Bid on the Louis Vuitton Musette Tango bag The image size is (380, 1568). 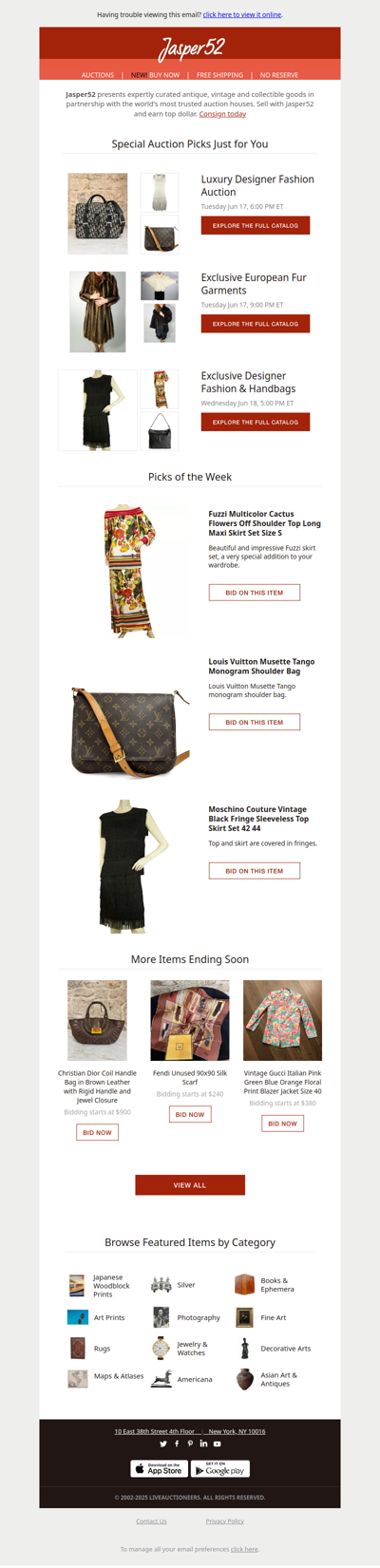click(255, 722)
